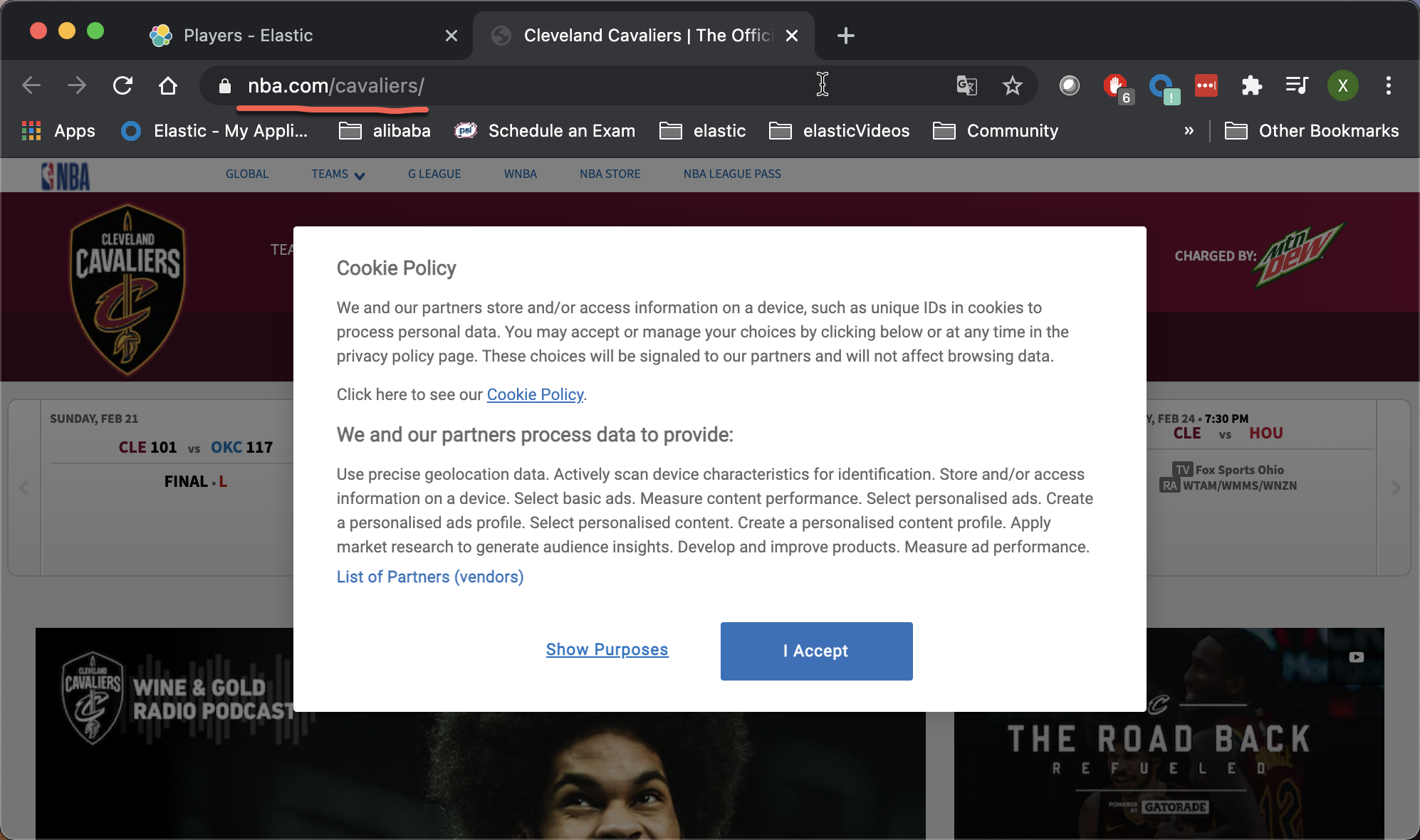Click the Show Purposes link
The width and height of the screenshot is (1420, 840).
click(x=607, y=650)
